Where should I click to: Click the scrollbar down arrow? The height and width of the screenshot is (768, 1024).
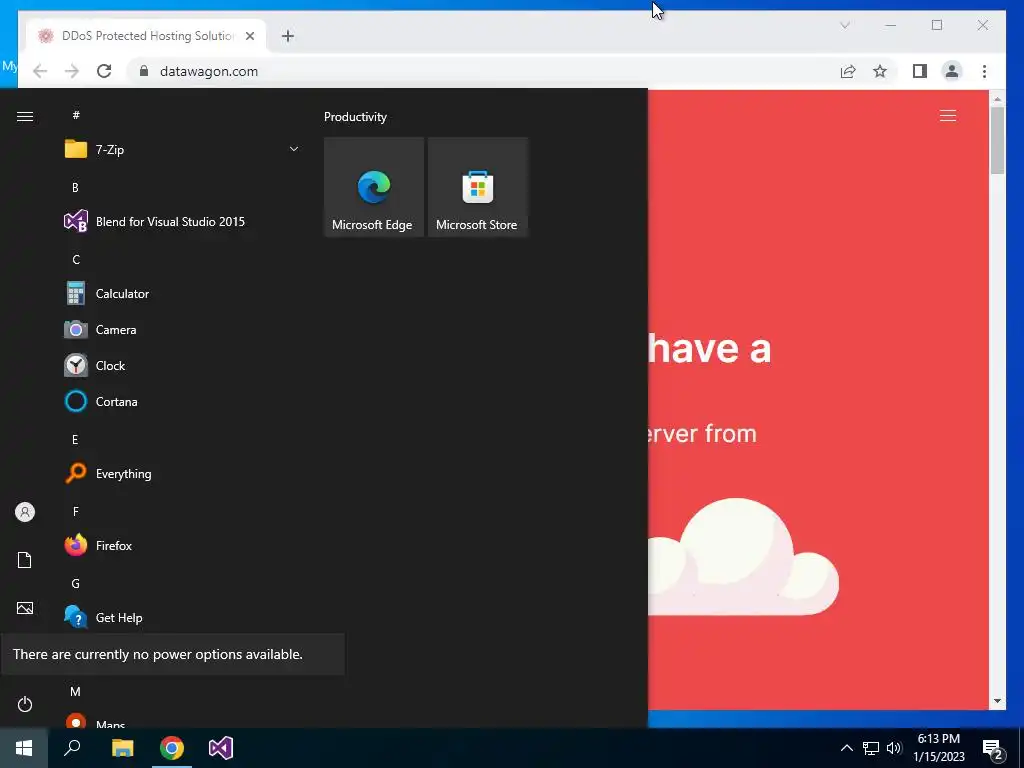pos(997,701)
